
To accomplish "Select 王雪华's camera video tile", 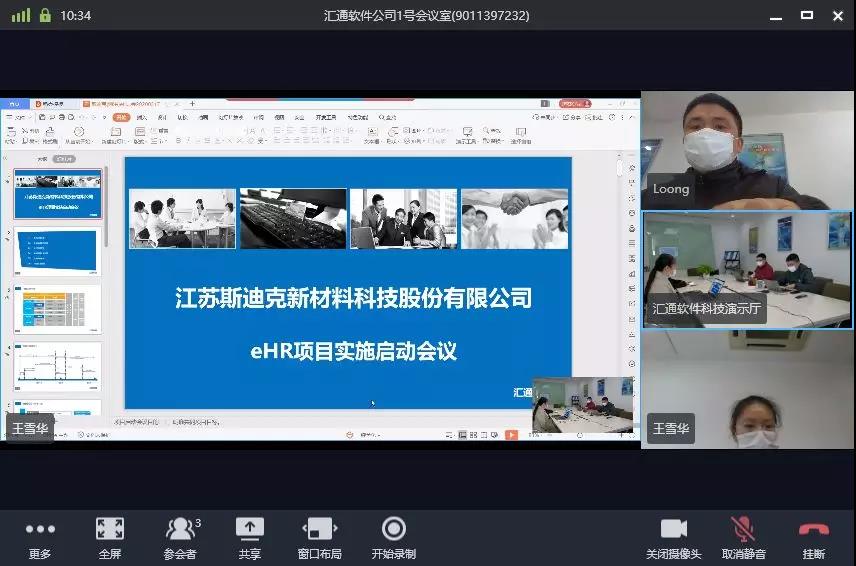I will pos(747,390).
